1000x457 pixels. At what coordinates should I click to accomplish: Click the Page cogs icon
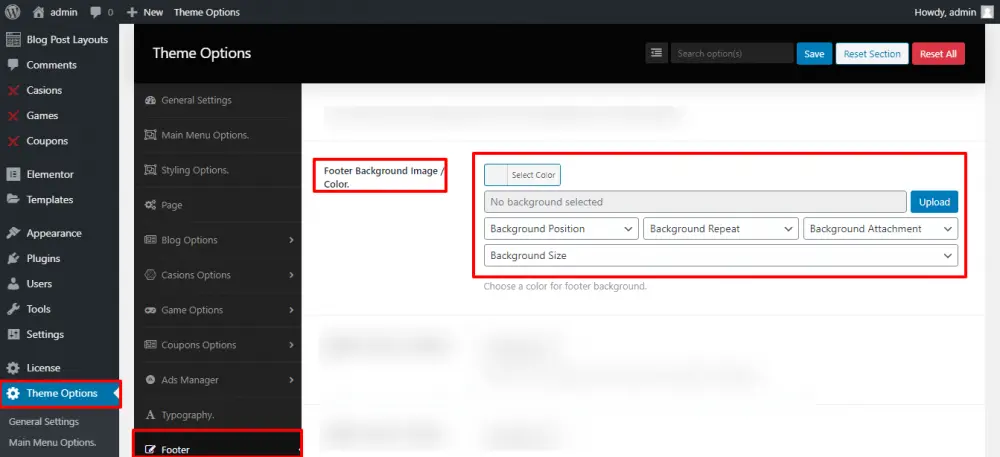coord(151,205)
